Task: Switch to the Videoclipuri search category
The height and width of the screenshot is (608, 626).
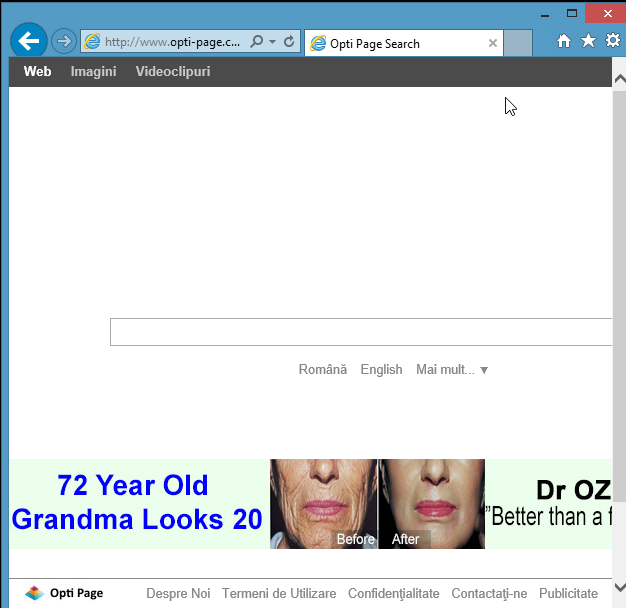Action: pyautogui.click(x=173, y=71)
